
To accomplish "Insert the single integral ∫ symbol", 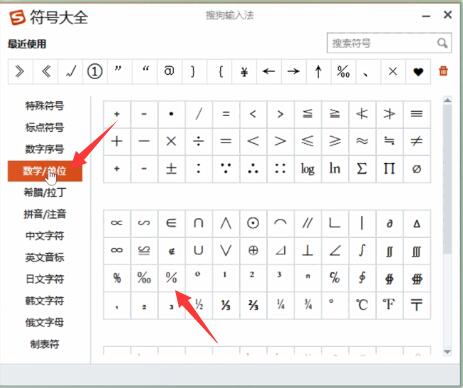I will (362, 250).
